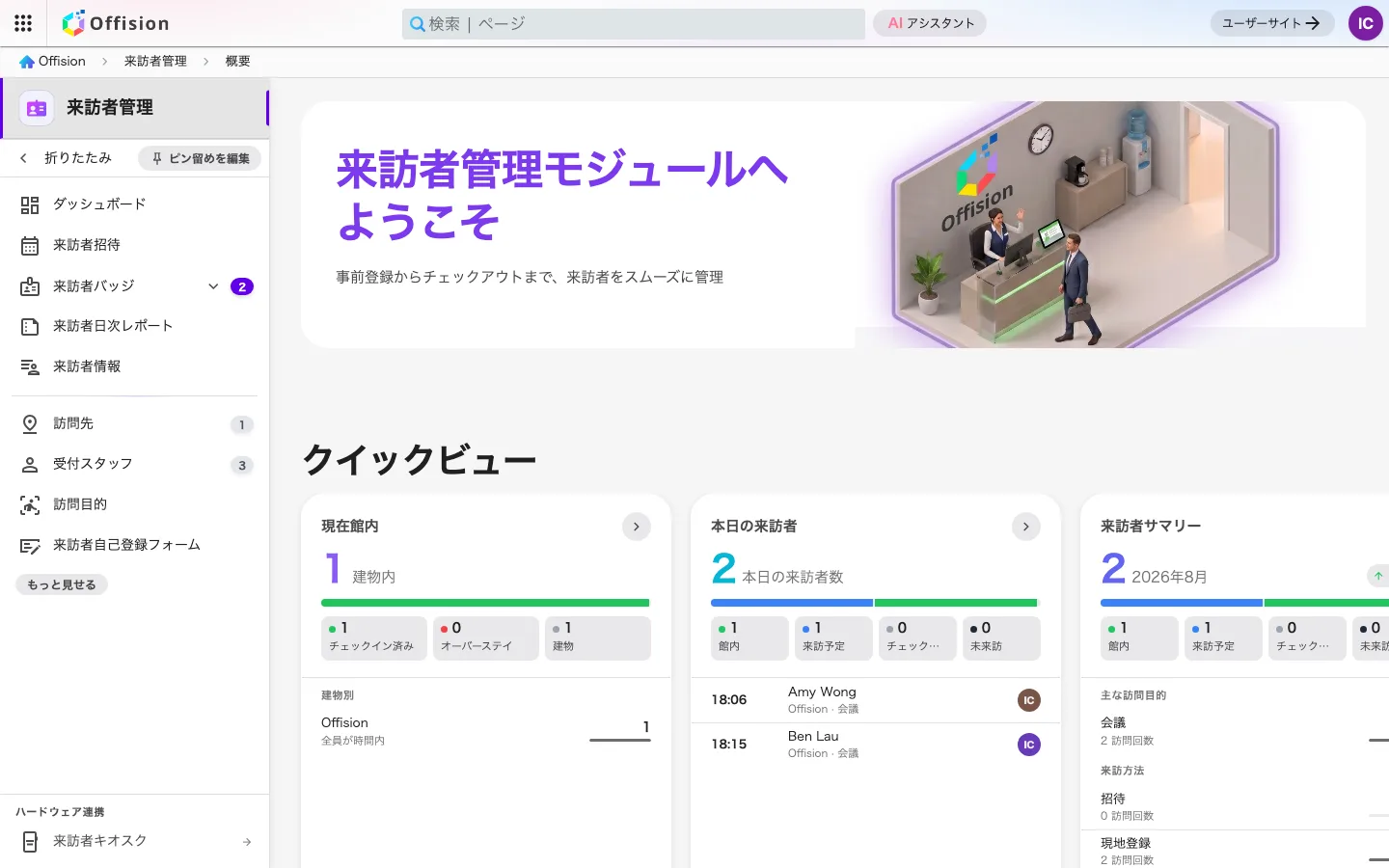Click 来訪予定 tile in 本日の来訪者 card
1389x868 pixels.
[834, 638]
